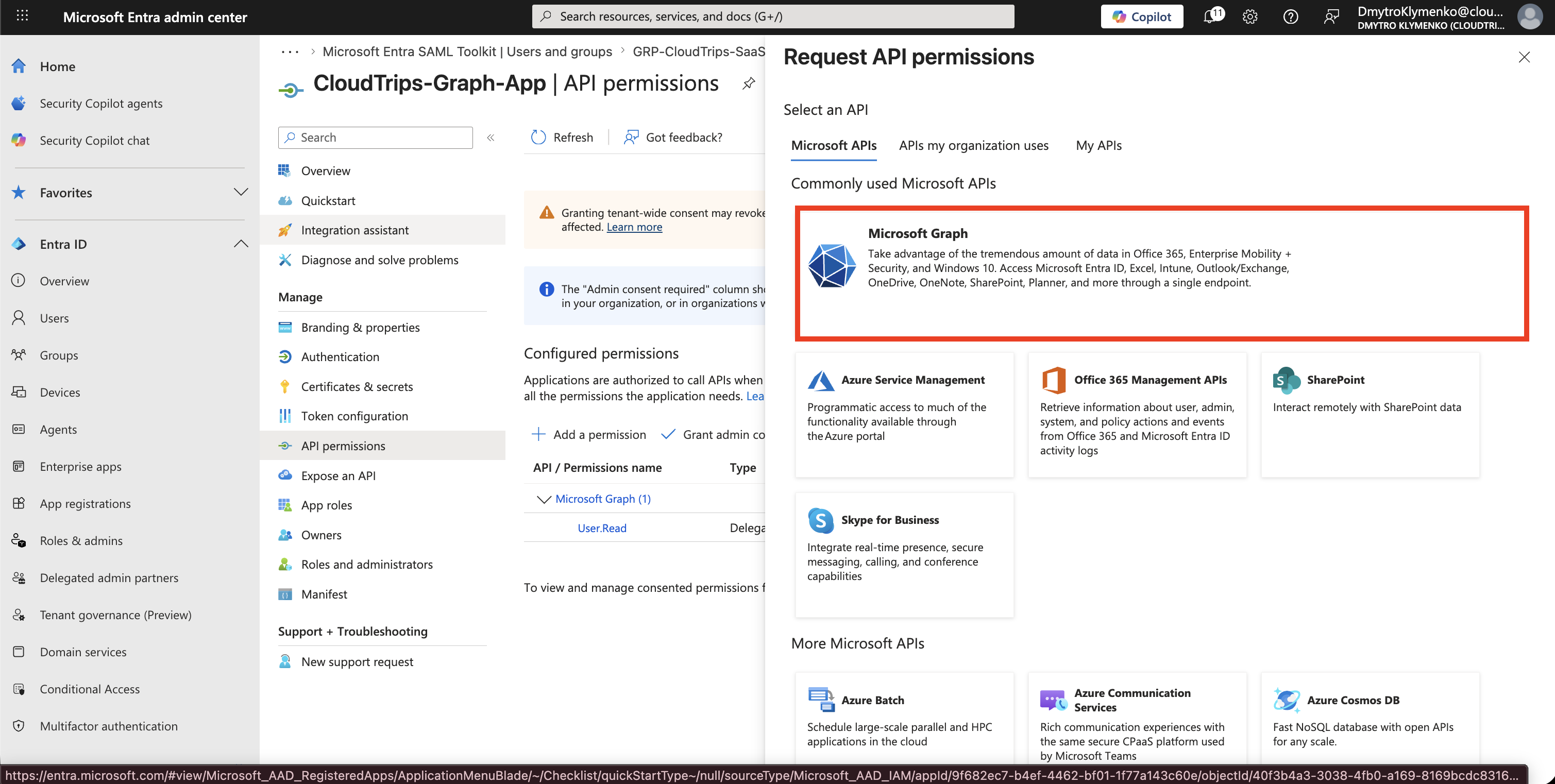
Task: Expand the breadcrumb ellipsis
Action: coord(290,52)
